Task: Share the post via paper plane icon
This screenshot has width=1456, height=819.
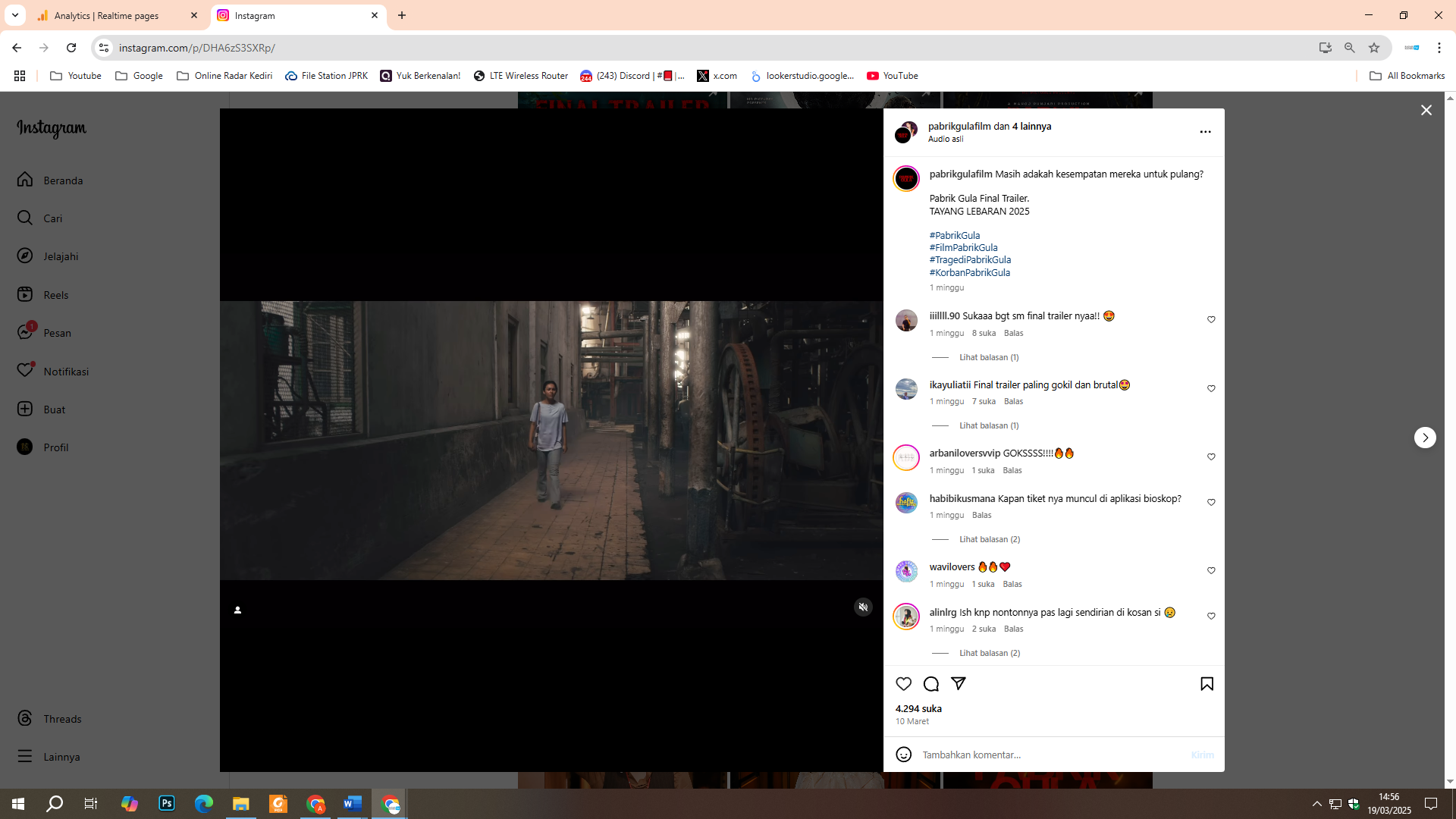Action: [x=959, y=683]
